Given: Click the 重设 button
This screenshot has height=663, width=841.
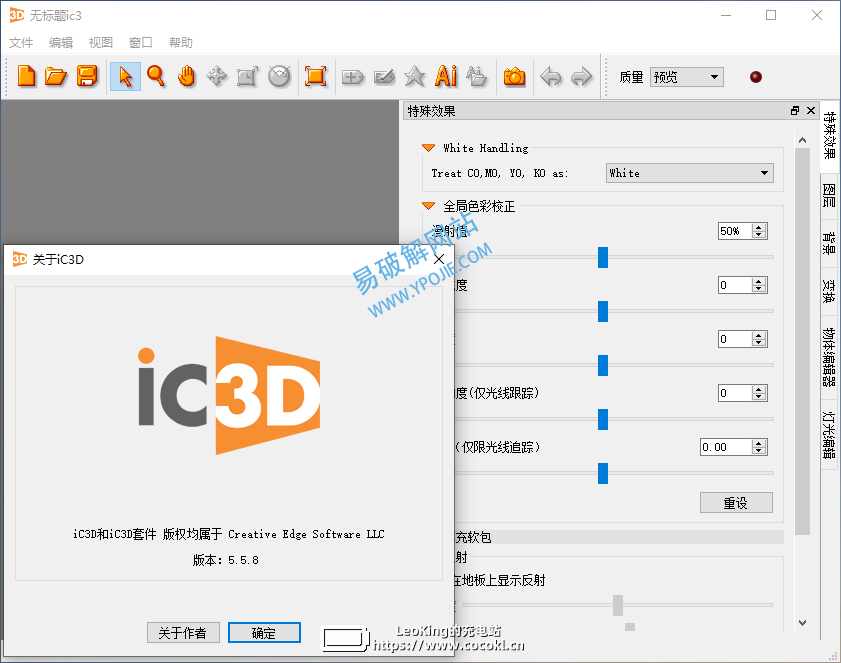Looking at the screenshot, I should 736,503.
